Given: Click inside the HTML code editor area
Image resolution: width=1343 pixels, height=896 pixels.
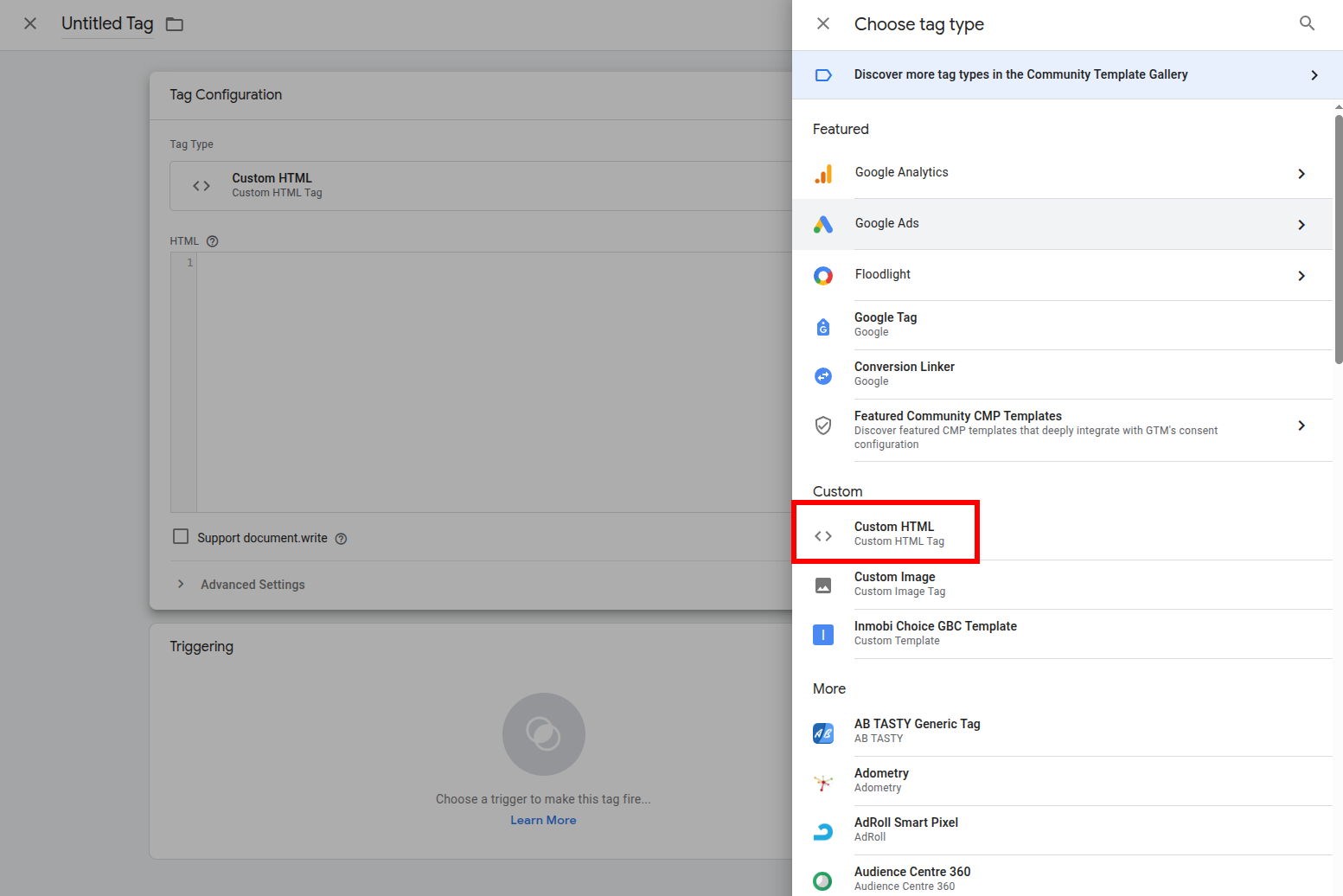Looking at the screenshot, I should pyautogui.click(x=494, y=382).
